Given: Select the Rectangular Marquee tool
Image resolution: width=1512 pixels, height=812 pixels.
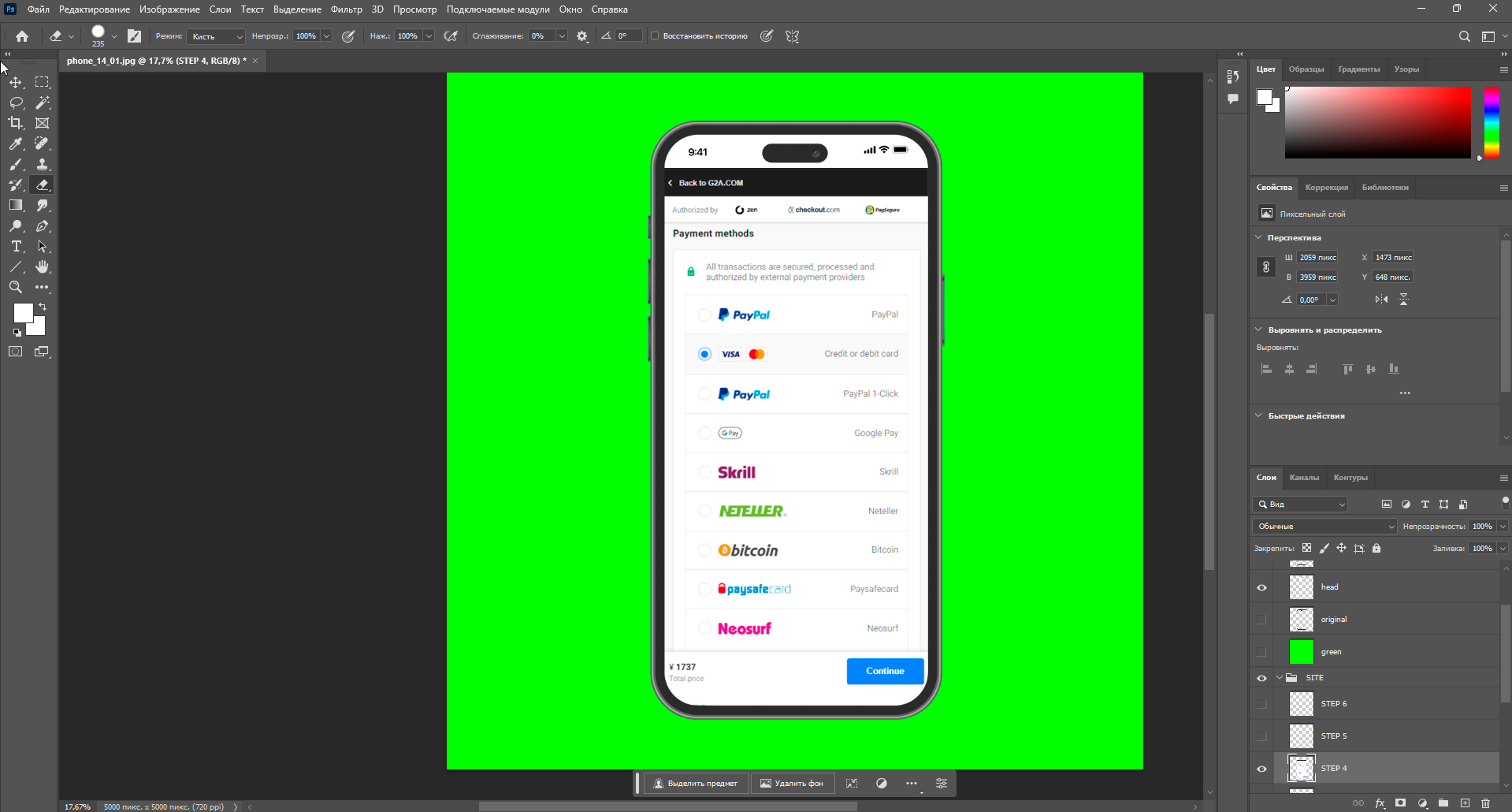Looking at the screenshot, I should click(43, 82).
